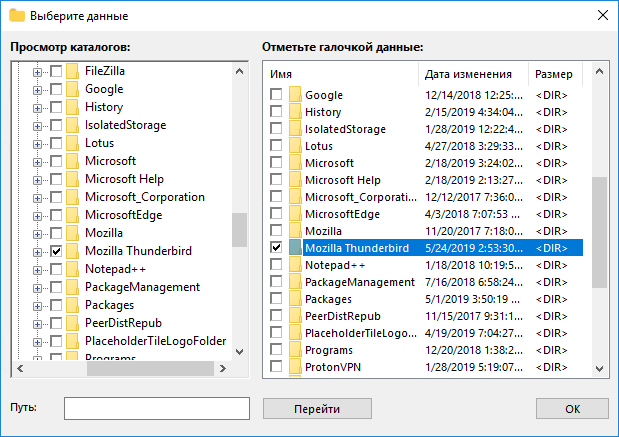Sort list by Дата изменения column header
619x437 pixels.
(473, 74)
